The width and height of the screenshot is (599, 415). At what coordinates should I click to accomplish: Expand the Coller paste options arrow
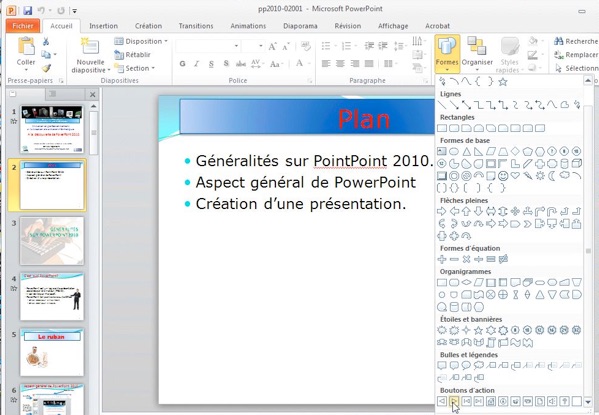(26, 70)
